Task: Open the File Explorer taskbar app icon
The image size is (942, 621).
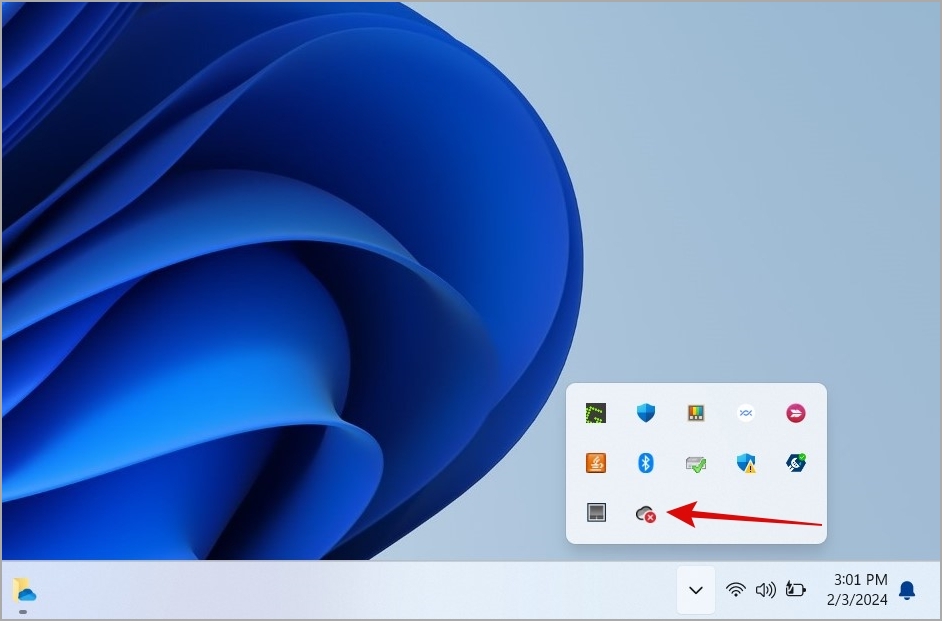Action: tap(24, 590)
